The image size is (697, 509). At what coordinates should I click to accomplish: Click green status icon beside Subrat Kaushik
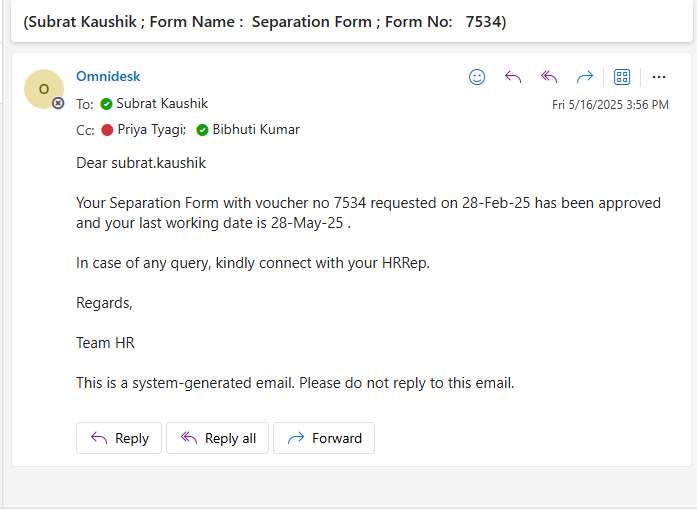106,103
